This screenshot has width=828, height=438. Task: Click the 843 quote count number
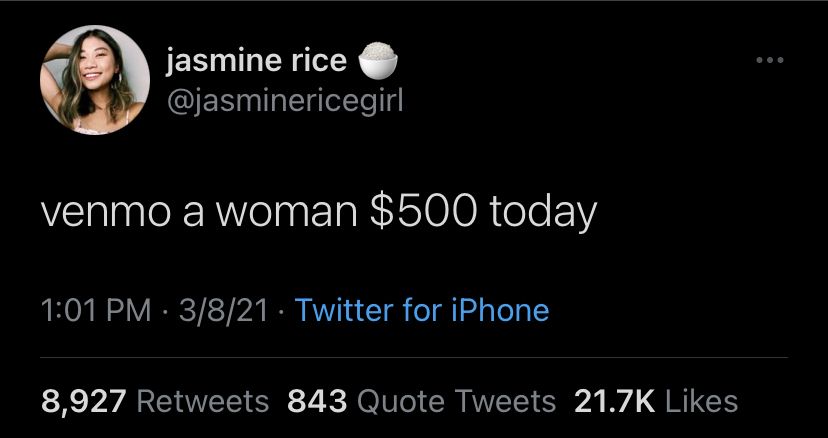317,402
